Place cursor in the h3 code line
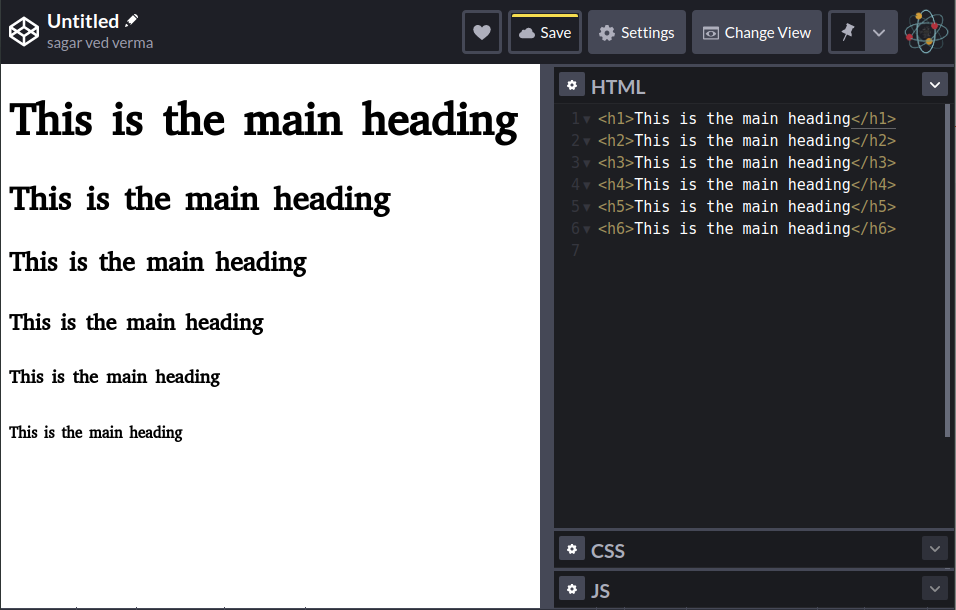The image size is (956, 610). [x=747, y=162]
